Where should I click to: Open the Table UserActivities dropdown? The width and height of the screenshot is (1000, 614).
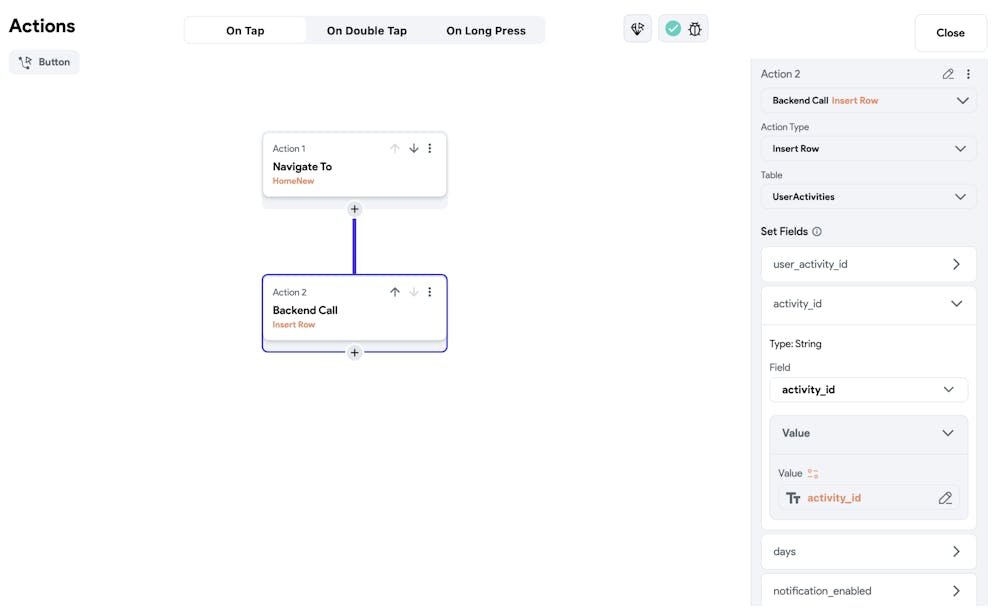pyautogui.click(x=868, y=197)
